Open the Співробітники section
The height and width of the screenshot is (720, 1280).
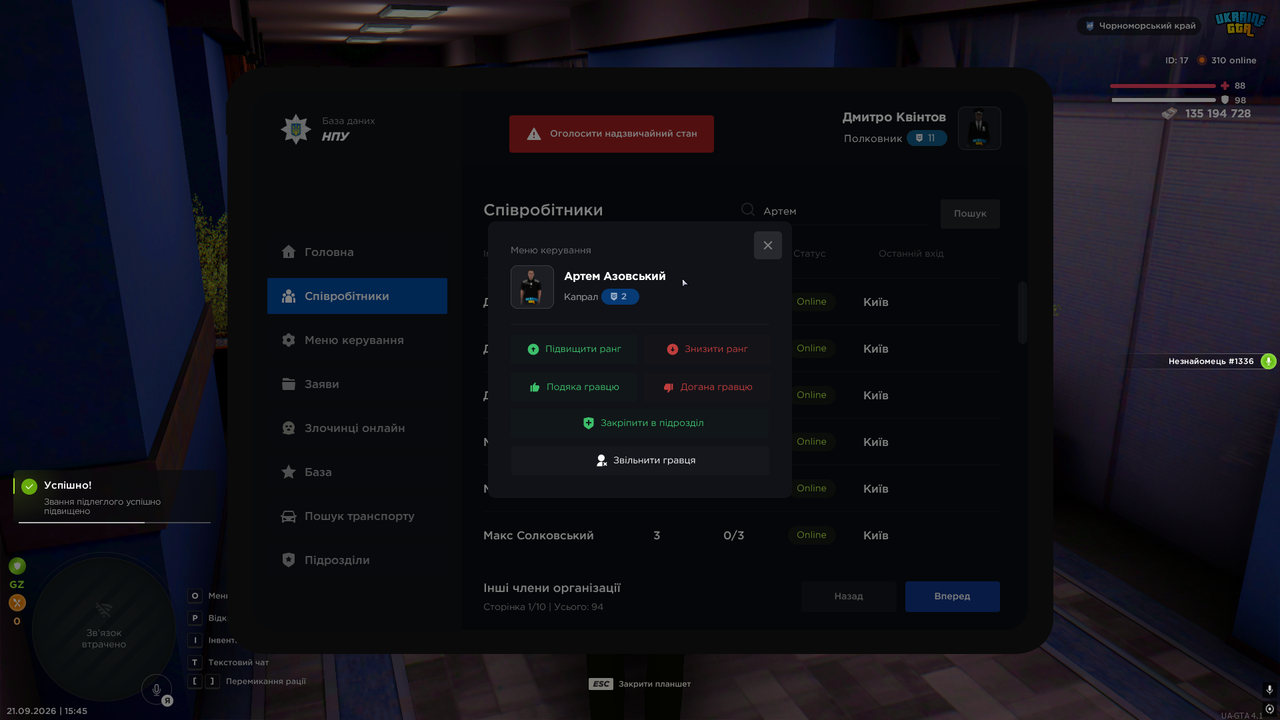[x=357, y=296]
